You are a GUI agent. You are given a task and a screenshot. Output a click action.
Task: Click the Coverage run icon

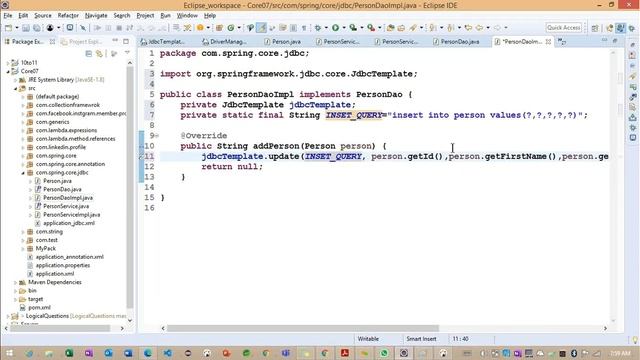pyautogui.click(x=353, y=28)
